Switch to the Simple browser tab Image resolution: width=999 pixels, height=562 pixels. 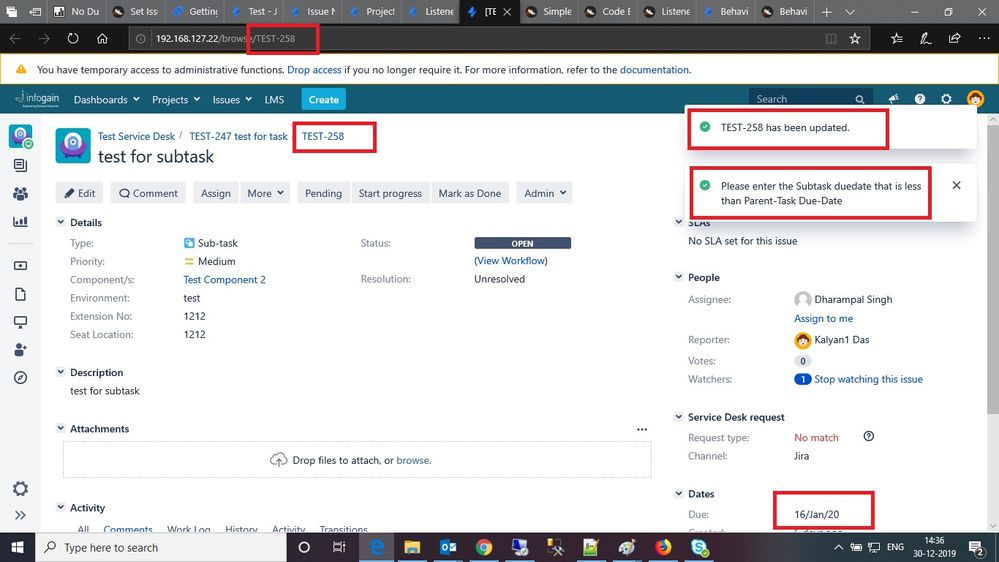pos(550,11)
